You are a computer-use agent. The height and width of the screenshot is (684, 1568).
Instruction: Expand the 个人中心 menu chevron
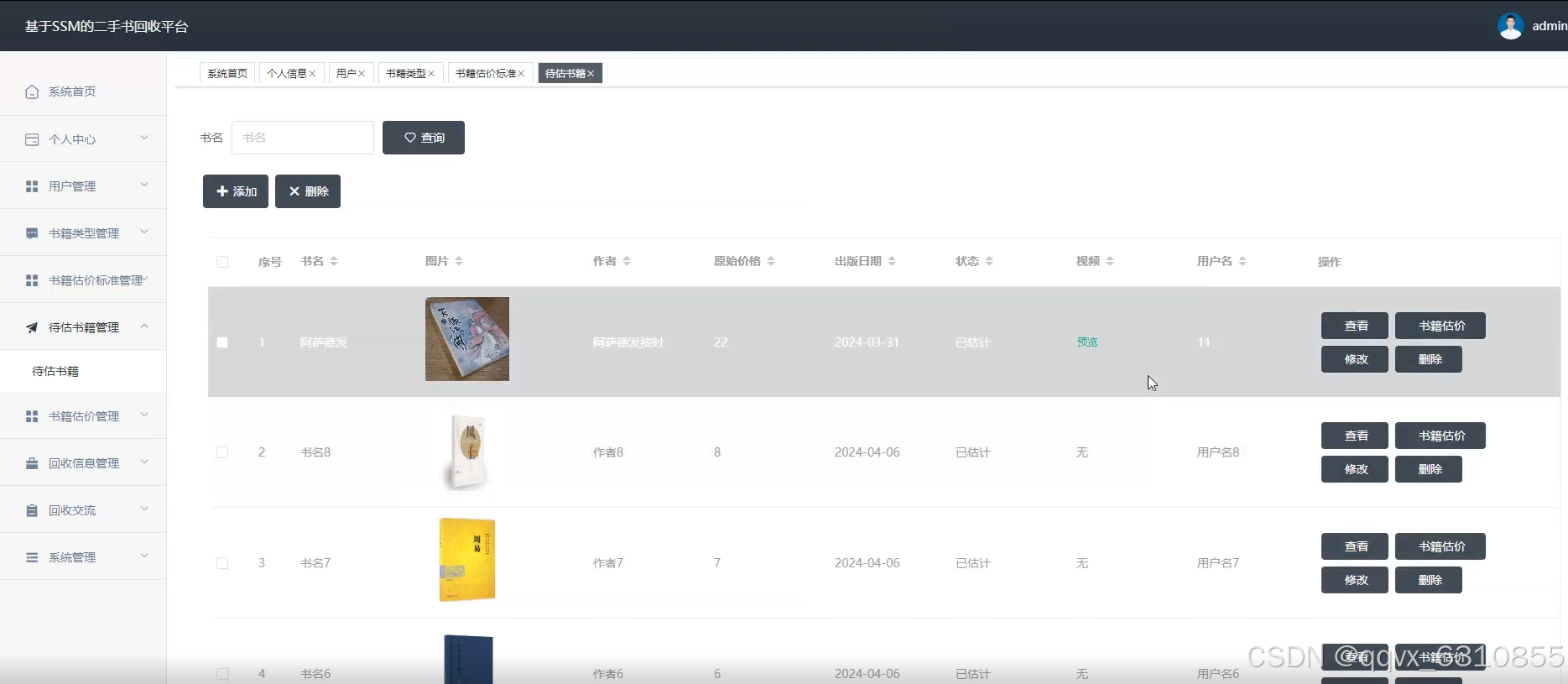(x=144, y=138)
